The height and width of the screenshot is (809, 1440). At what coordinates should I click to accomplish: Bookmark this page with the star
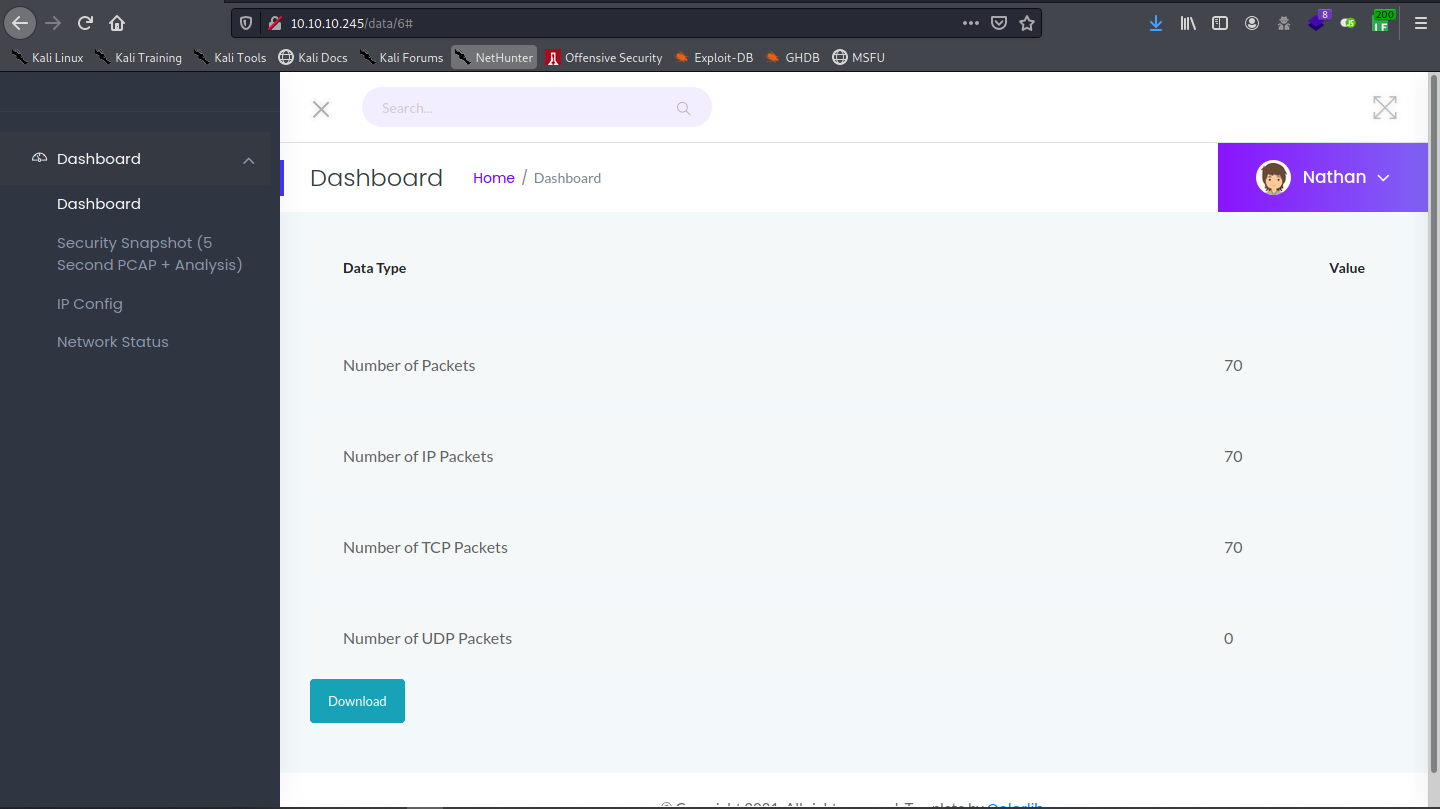click(1027, 22)
